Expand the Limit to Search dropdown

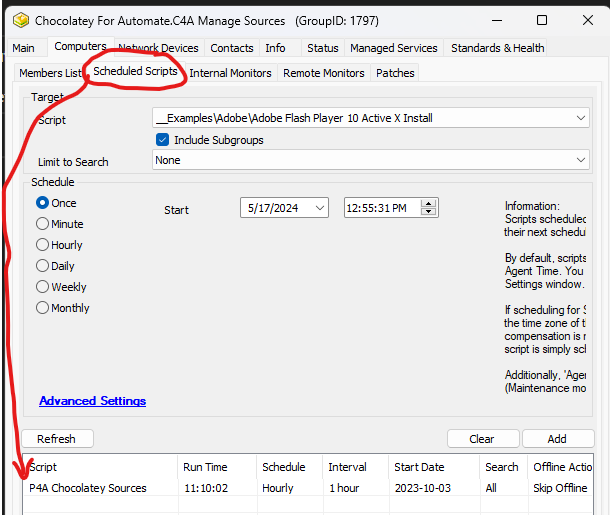click(x=581, y=160)
